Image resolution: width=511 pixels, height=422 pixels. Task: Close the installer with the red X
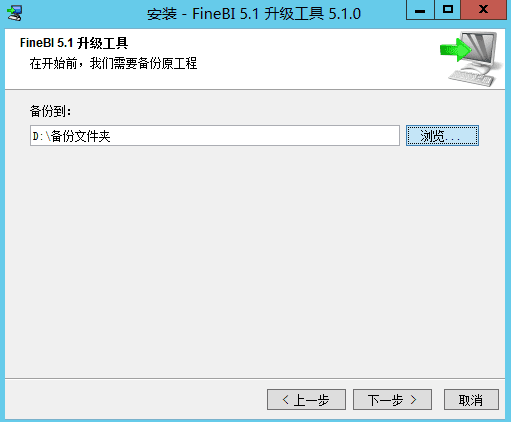click(483, 10)
